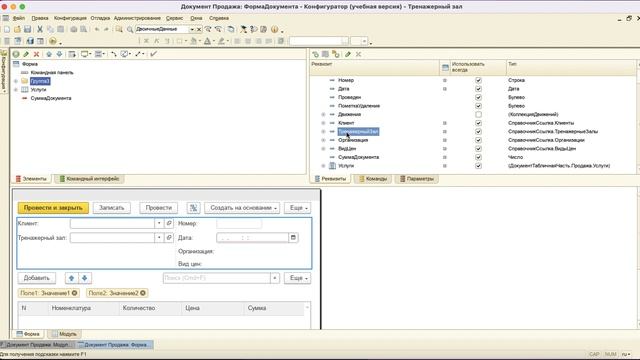Switch to the Командный интерфейс tab
This screenshot has height=360, width=640.
click(x=89, y=179)
